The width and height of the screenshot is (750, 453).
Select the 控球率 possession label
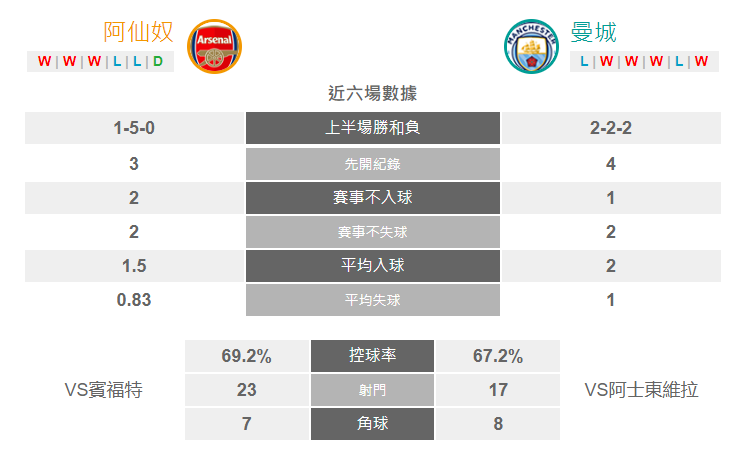pos(373,356)
